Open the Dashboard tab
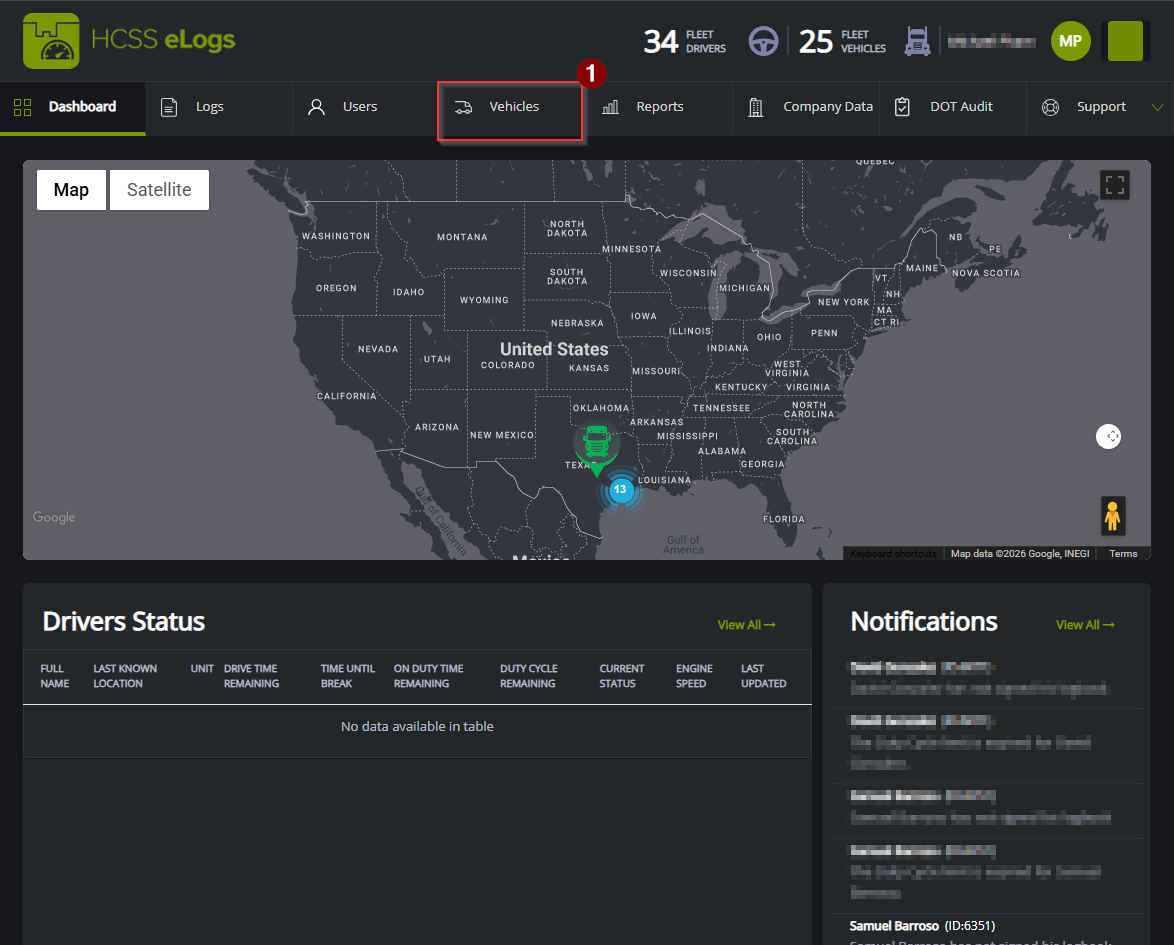The height and width of the screenshot is (945, 1174). [x=73, y=107]
